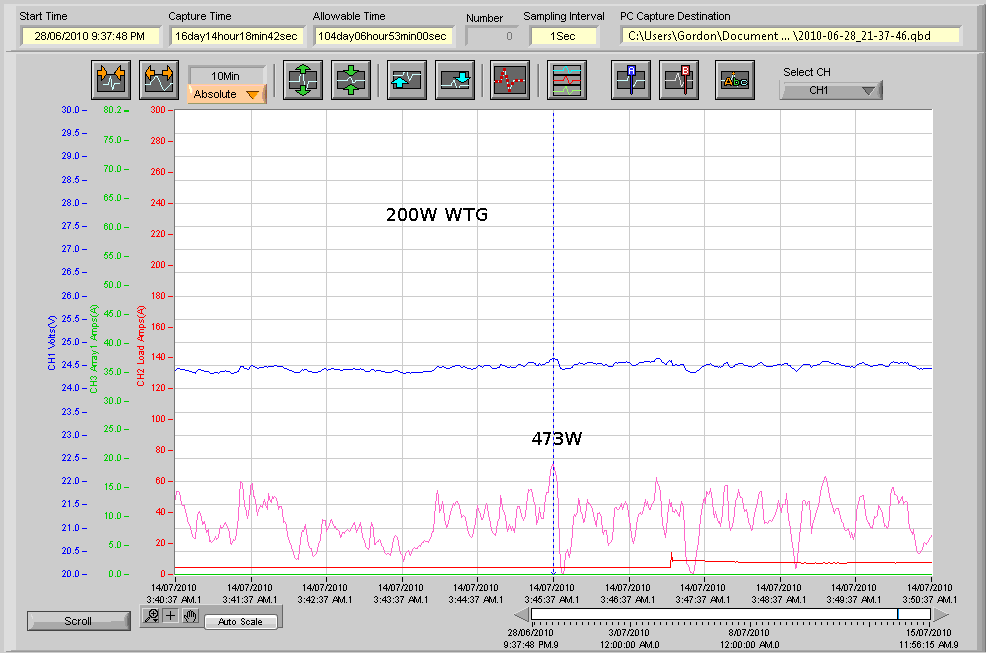Click the multi-channel split display icon
The height and width of the screenshot is (653, 986).
[x=566, y=81]
